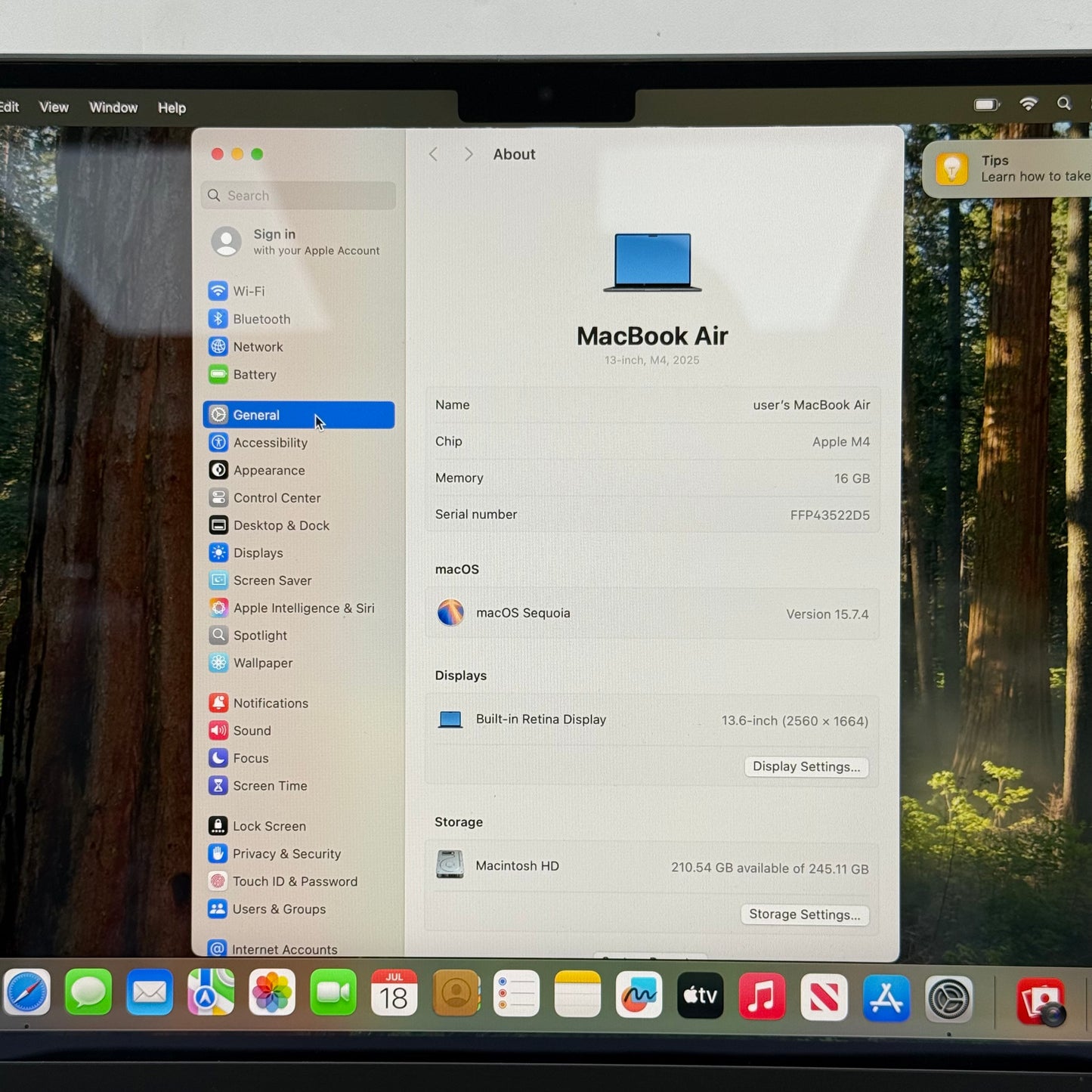This screenshot has width=1092, height=1092.
Task: Click the 16 GB memory value
Action: (852, 479)
